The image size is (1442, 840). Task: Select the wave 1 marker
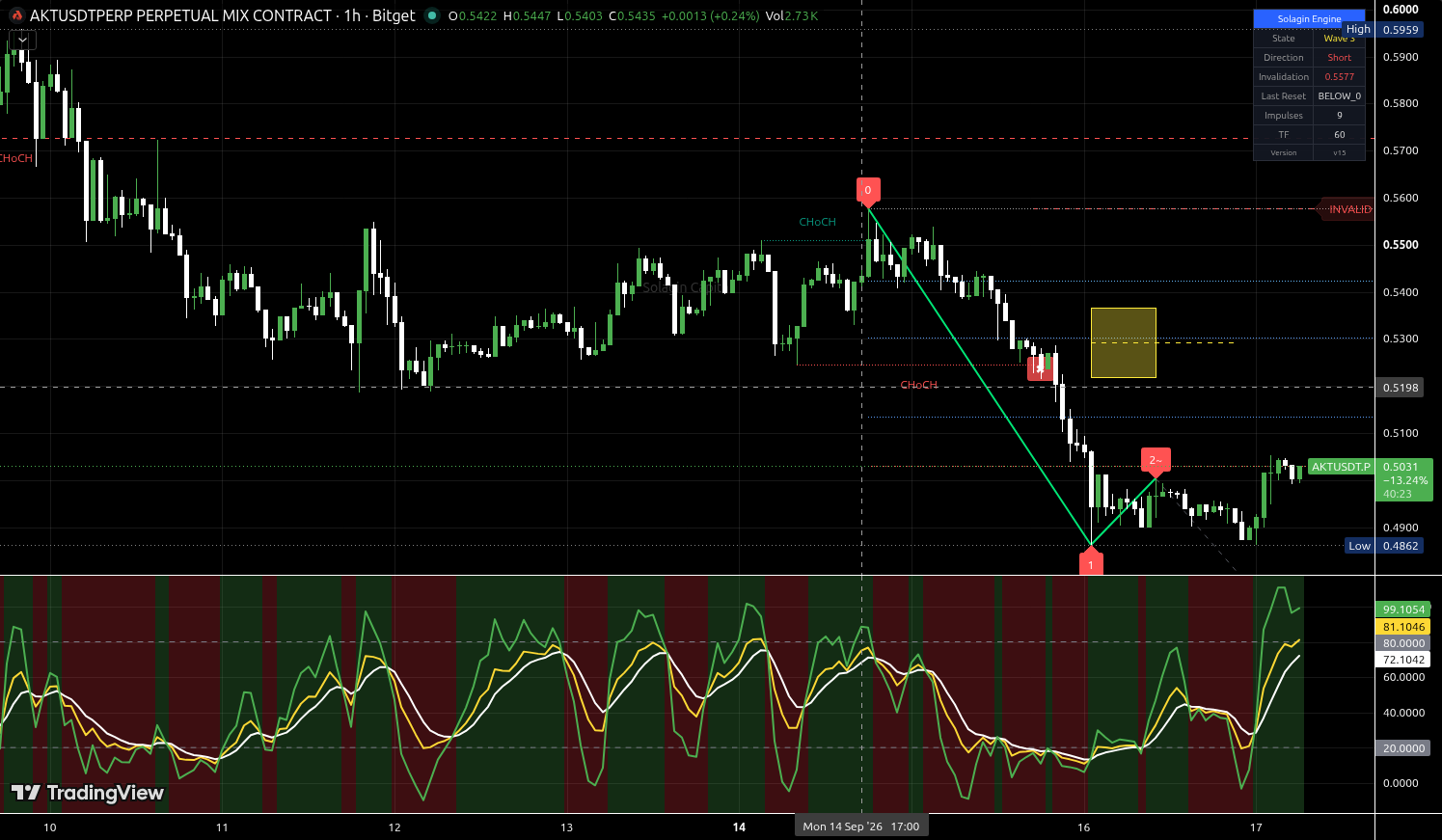coord(1091,562)
